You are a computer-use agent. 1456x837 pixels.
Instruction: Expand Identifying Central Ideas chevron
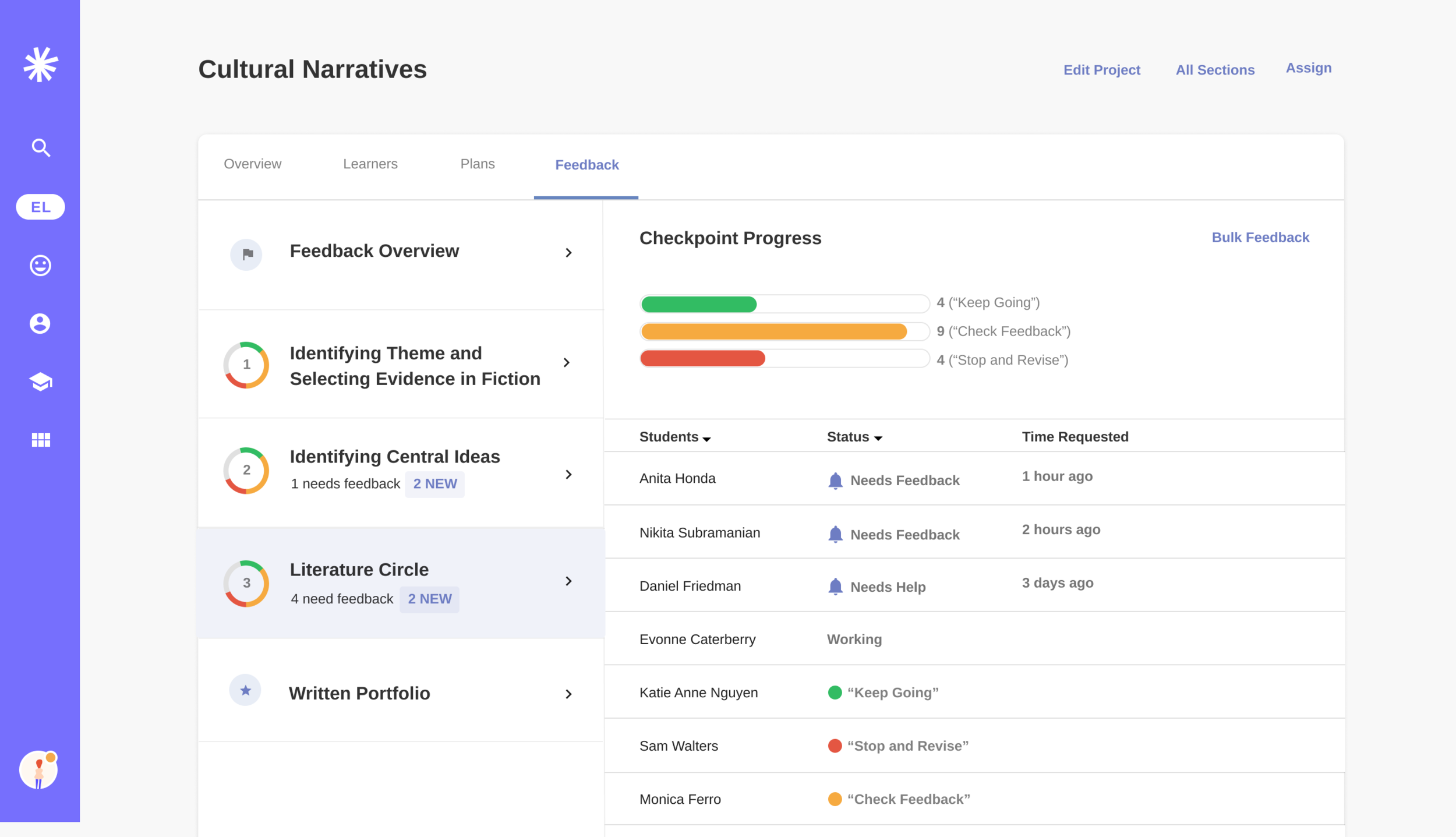point(568,474)
